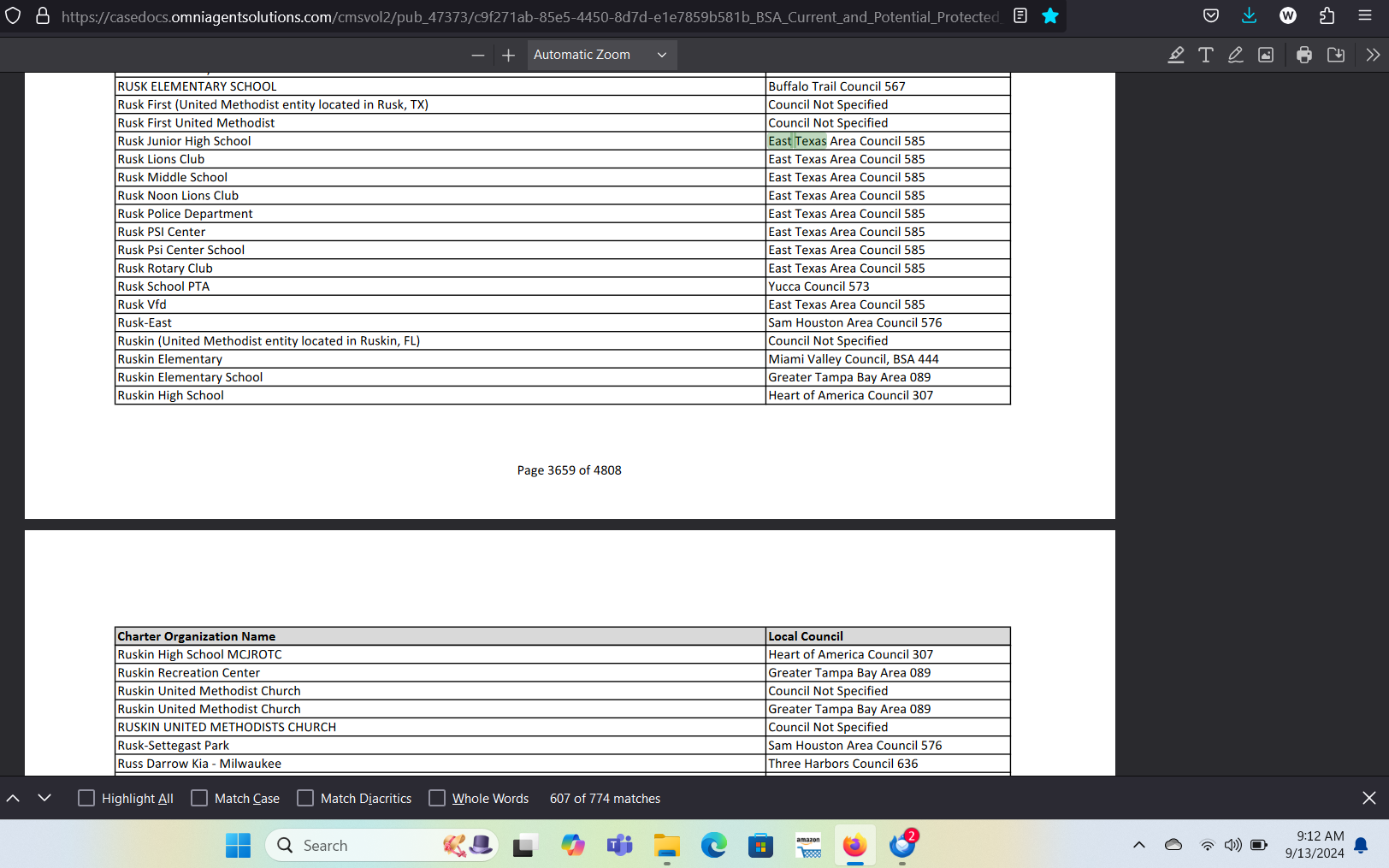Screen dimensions: 1389x868
Task: Open Microsoft Store from taskbar
Action: point(760,845)
